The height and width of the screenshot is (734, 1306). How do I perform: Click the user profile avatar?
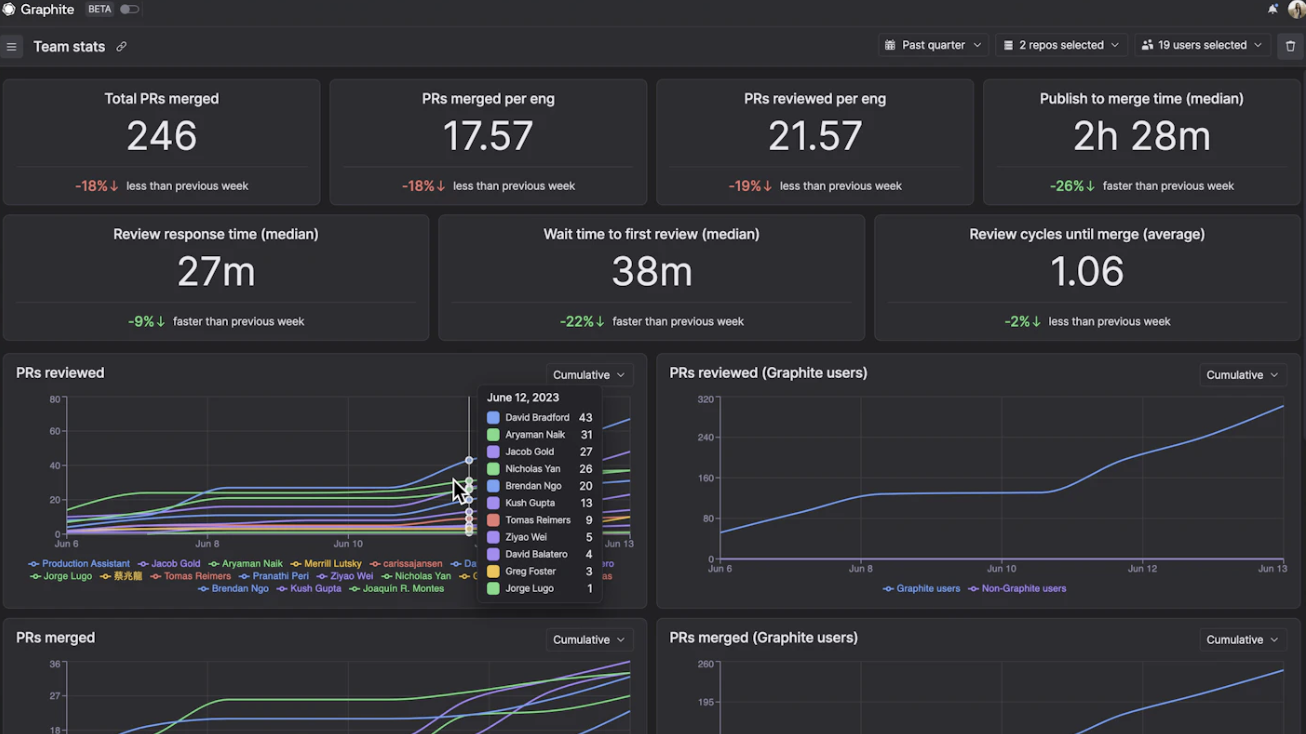pos(1296,10)
